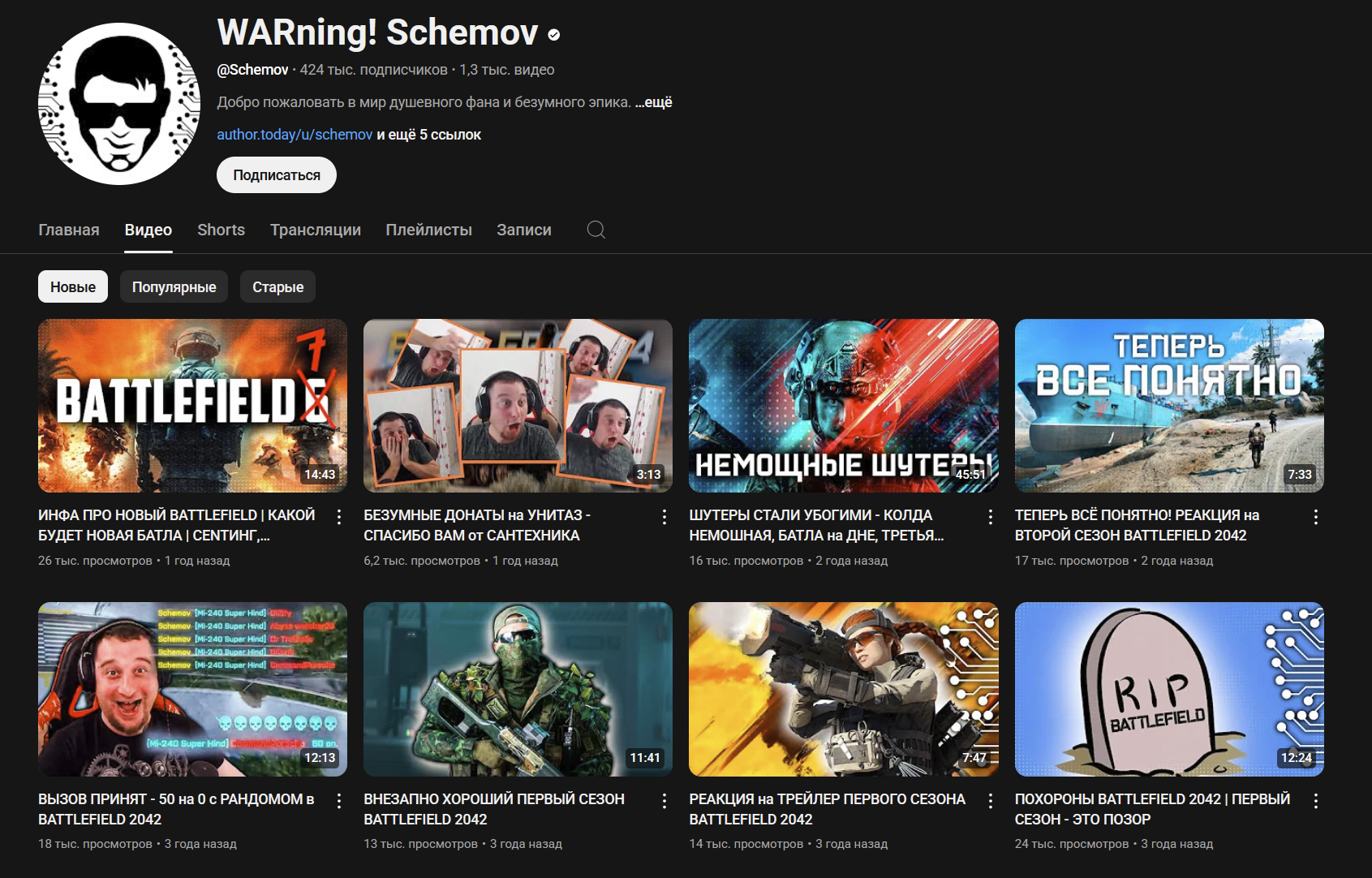
Task: Click the WARning! Schemov channel avatar
Action: (x=119, y=104)
